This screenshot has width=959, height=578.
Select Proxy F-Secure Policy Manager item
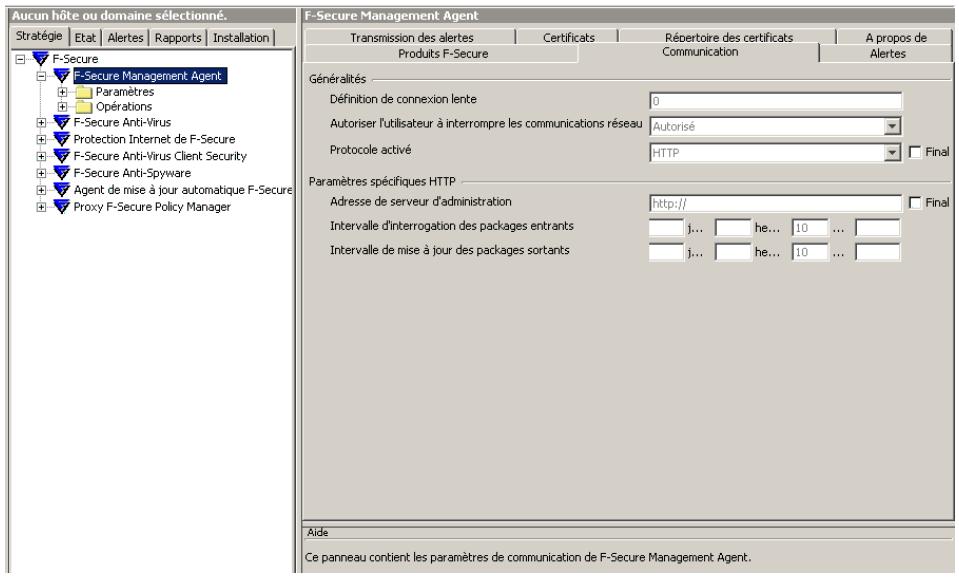click(152, 207)
